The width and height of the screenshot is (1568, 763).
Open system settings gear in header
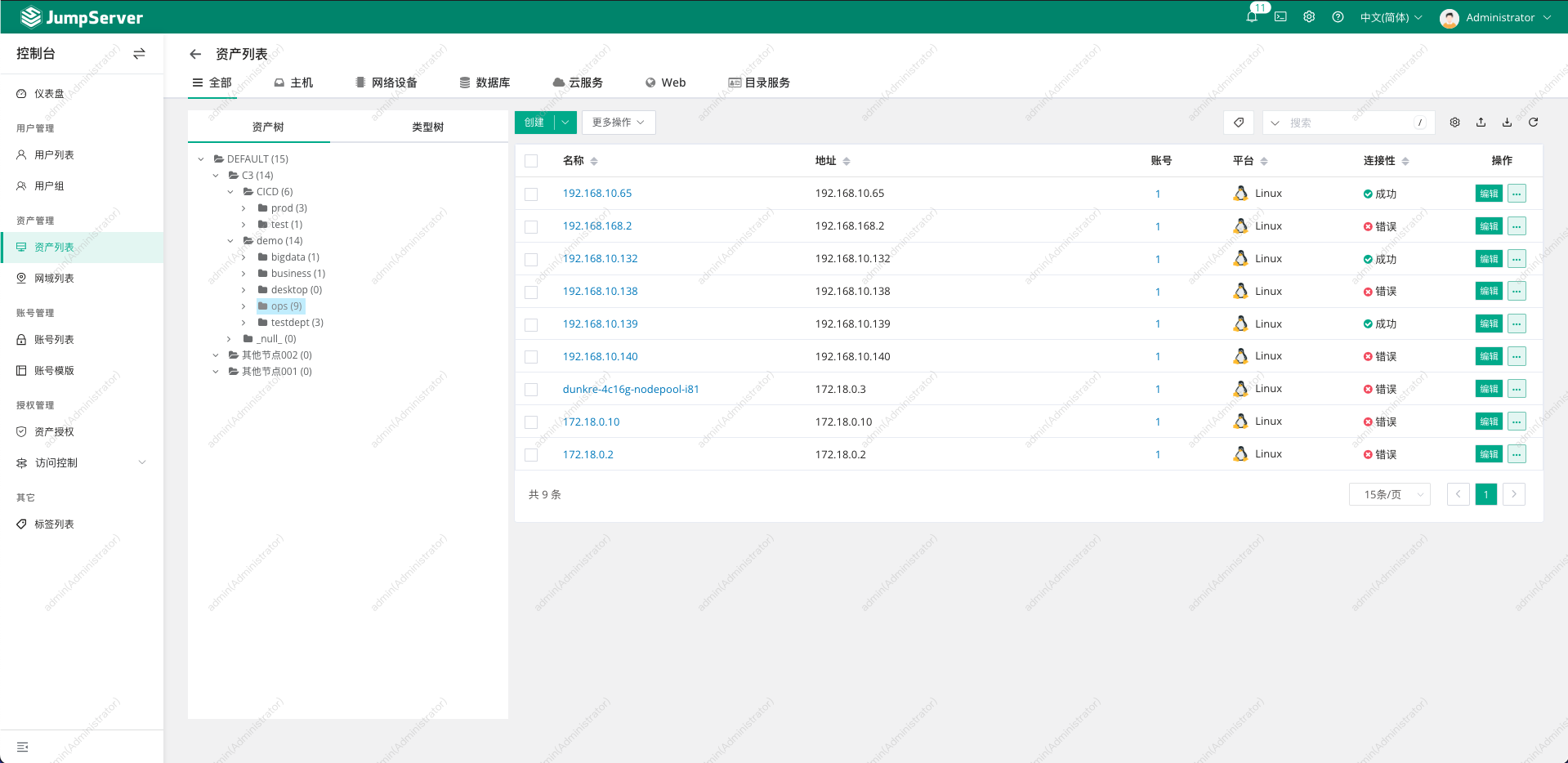pos(1309,17)
